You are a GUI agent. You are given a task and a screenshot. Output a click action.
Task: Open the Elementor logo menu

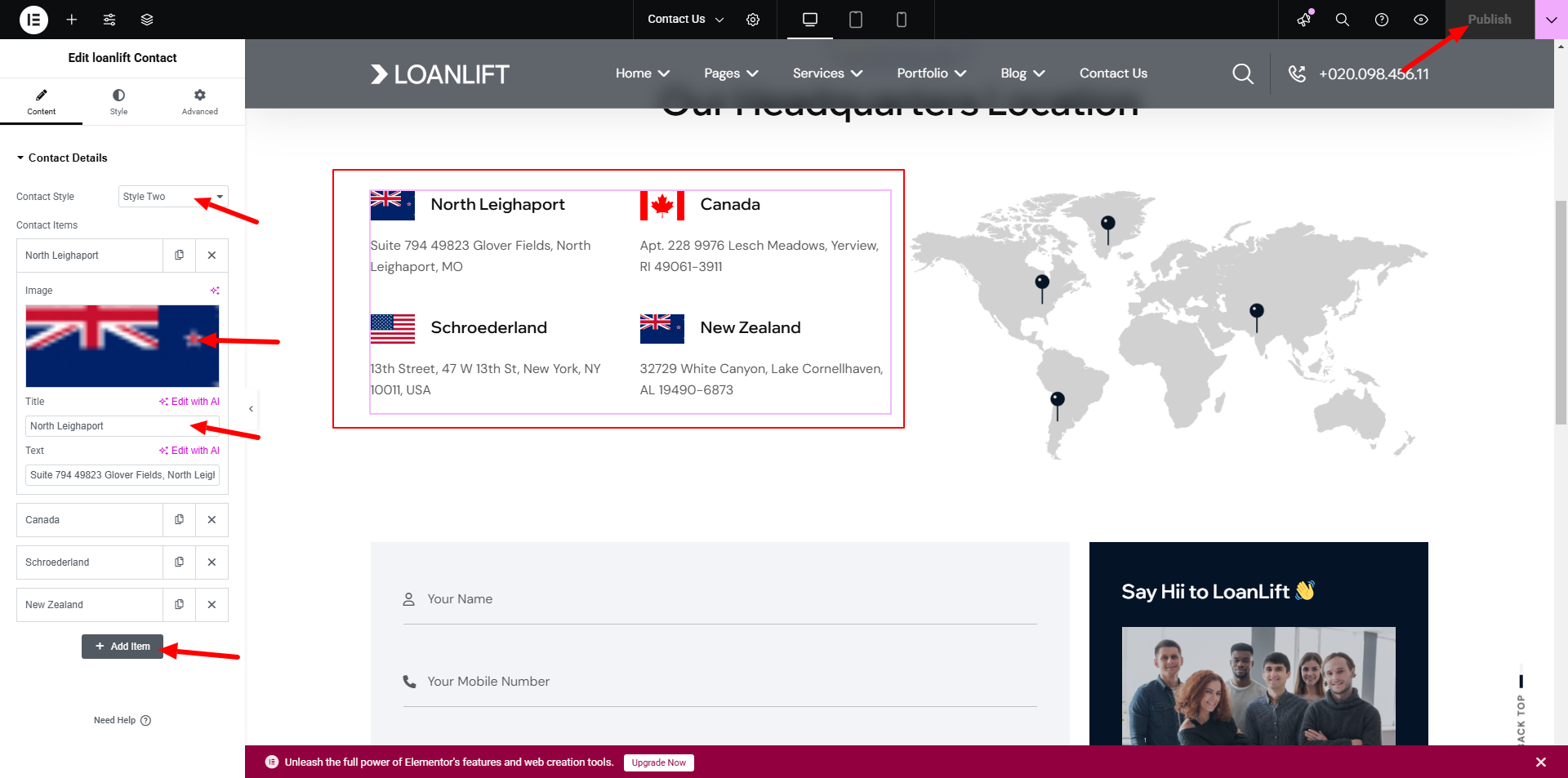(x=33, y=20)
